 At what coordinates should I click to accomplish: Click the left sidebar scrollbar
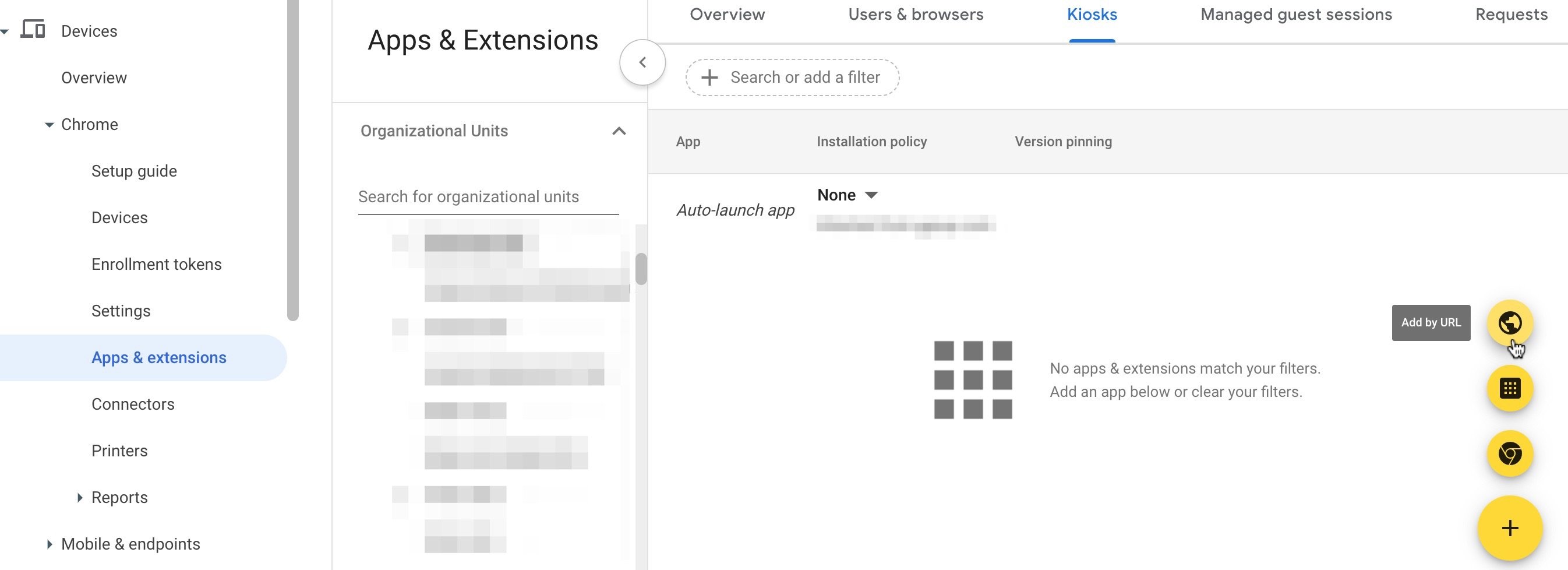(293, 160)
